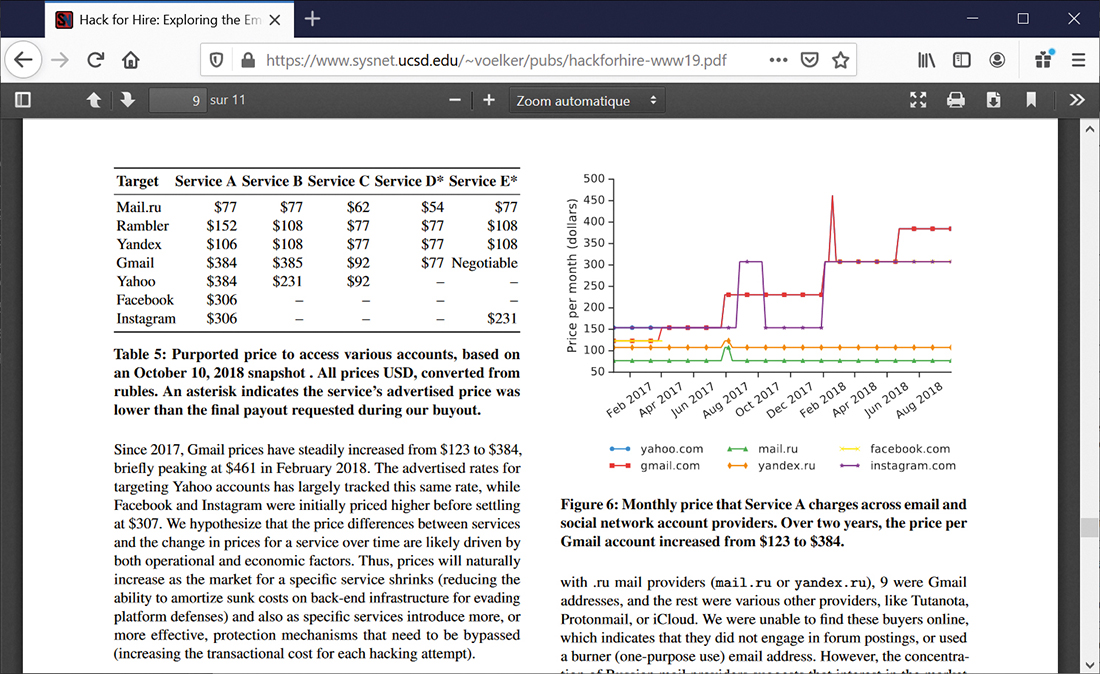Show browser sidebars
Screen dimensions: 1100x674
[x=962, y=60]
